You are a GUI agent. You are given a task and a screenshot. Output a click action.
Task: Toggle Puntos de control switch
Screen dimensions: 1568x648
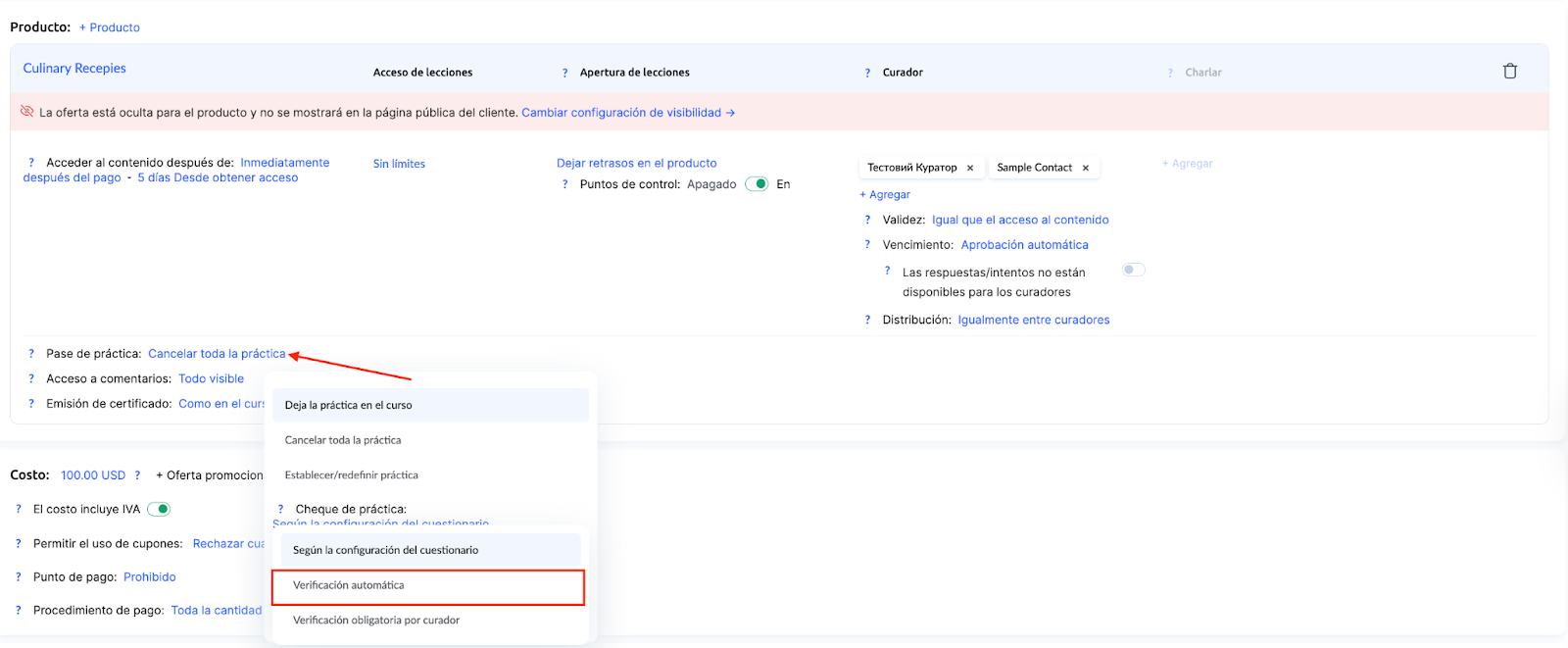757,184
